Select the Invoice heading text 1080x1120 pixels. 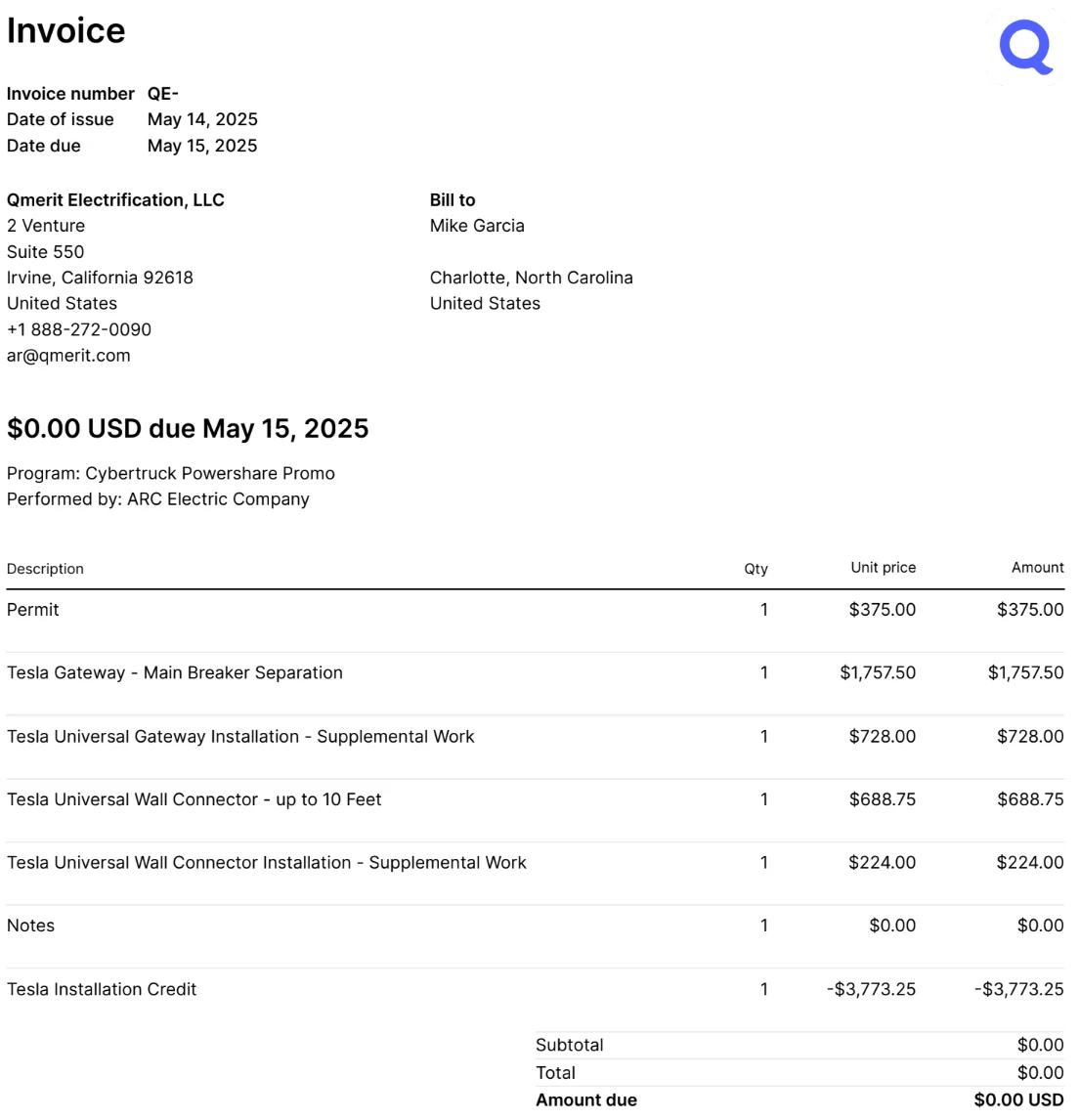(x=65, y=30)
